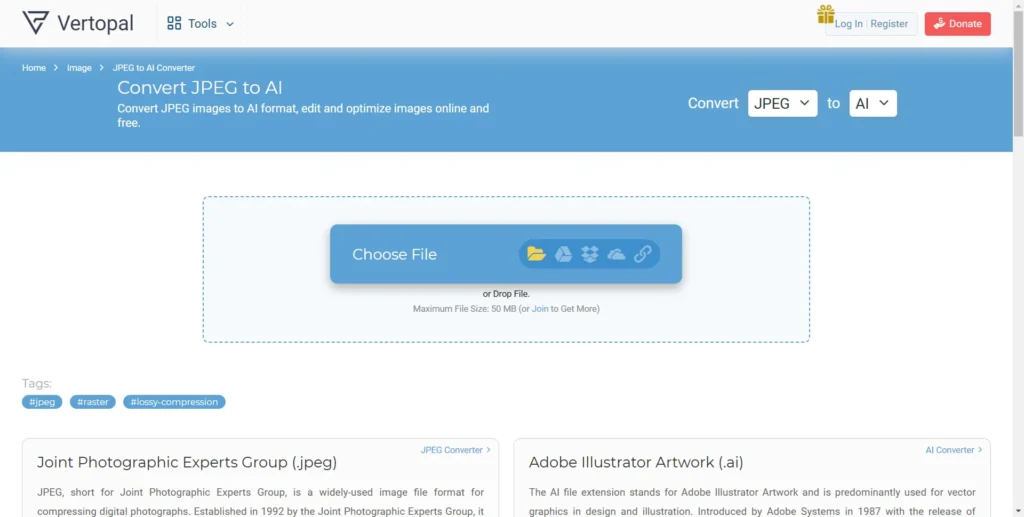Go to Home breadcrumb
The width and height of the screenshot is (1024, 517).
(34, 68)
